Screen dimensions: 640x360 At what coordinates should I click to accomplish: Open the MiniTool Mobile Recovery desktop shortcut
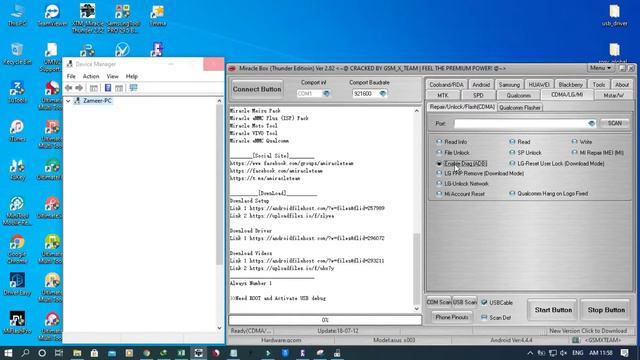click(x=17, y=211)
